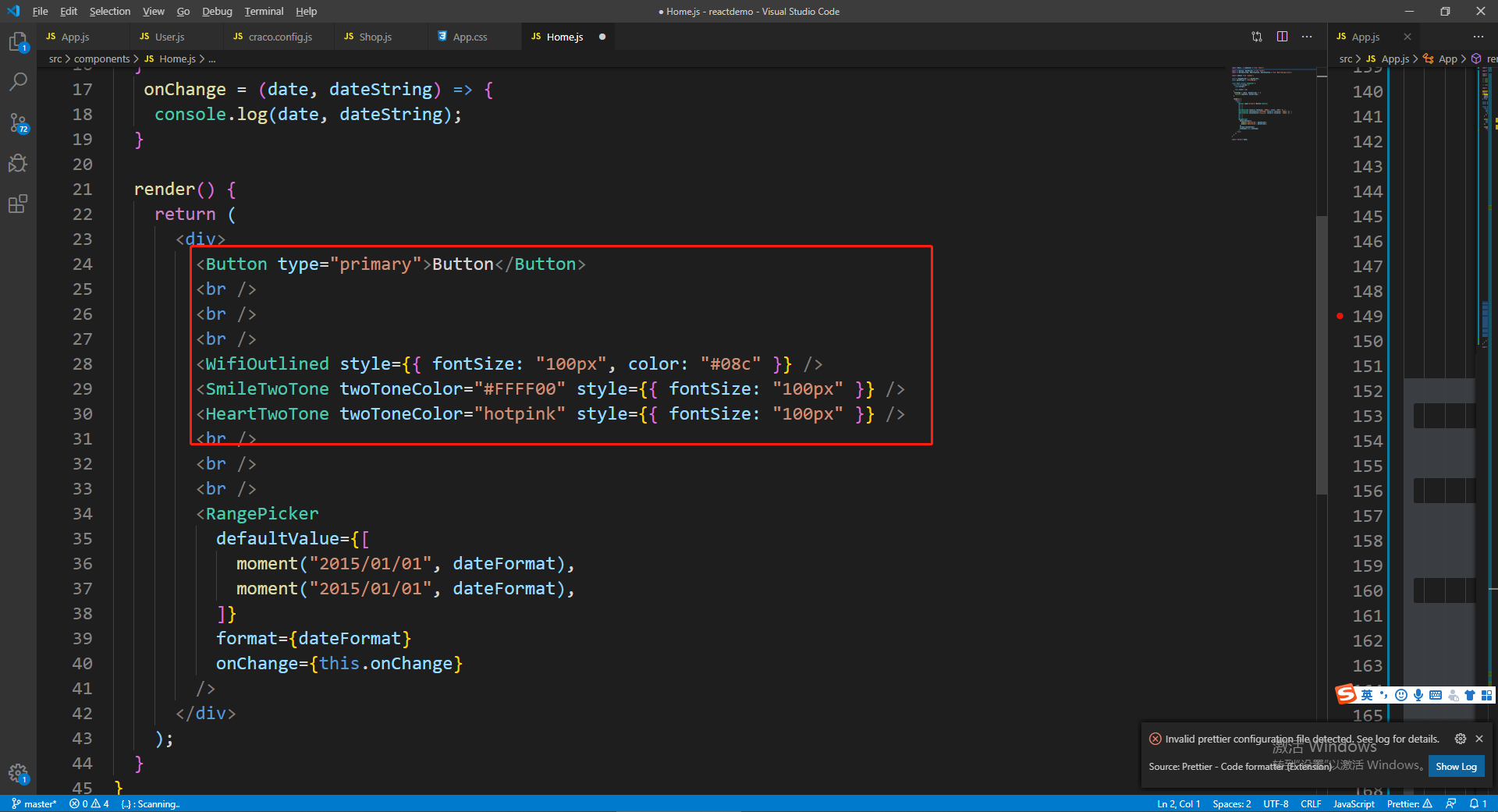Open the Extensions view in activity bar

pyautogui.click(x=18, y=204)
